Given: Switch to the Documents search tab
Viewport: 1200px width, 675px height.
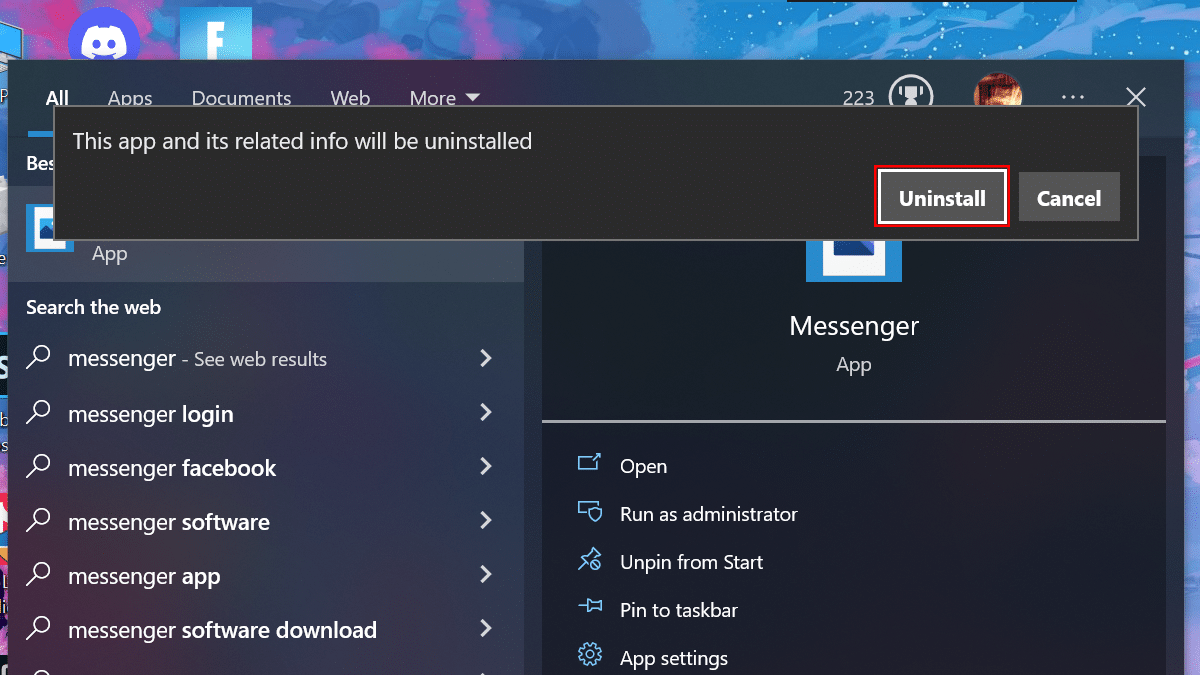Looking at the screenshot, I should point(241,98).
